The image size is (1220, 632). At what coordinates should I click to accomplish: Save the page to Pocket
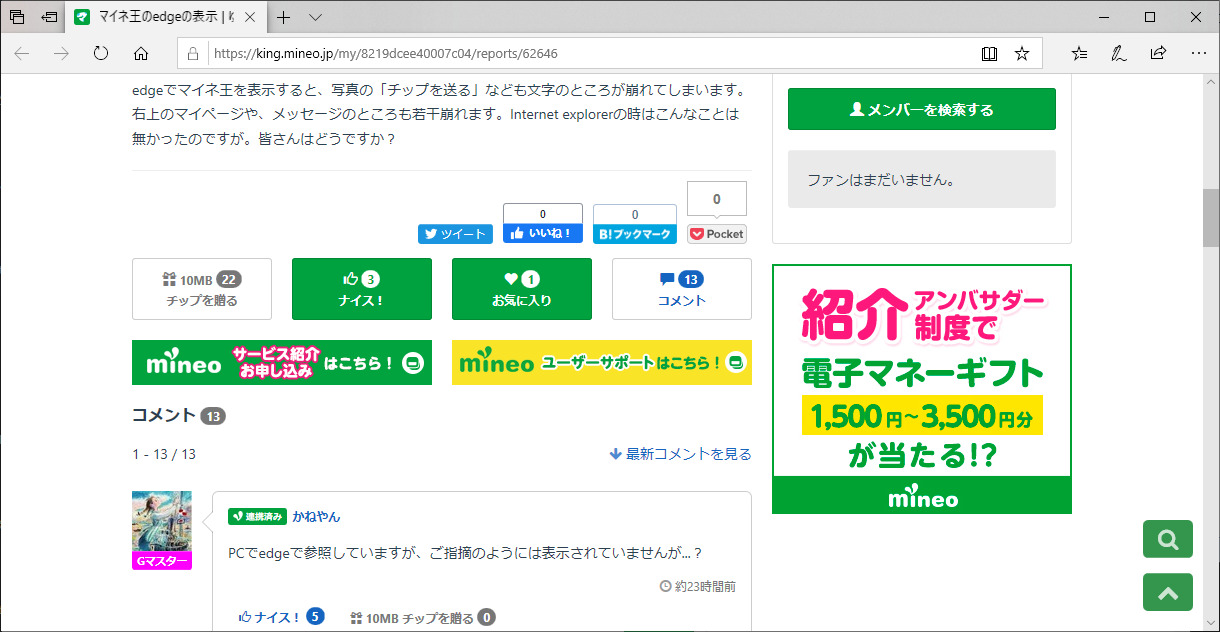pyautogui.click(x=717, y=234)
